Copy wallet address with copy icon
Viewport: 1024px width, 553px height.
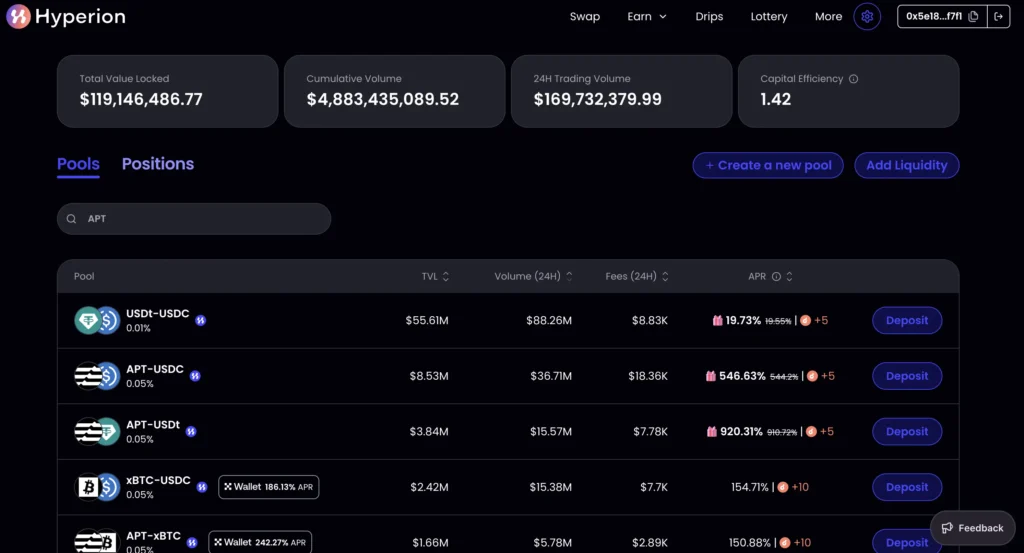pyautogui.click(x=974, y=16)
